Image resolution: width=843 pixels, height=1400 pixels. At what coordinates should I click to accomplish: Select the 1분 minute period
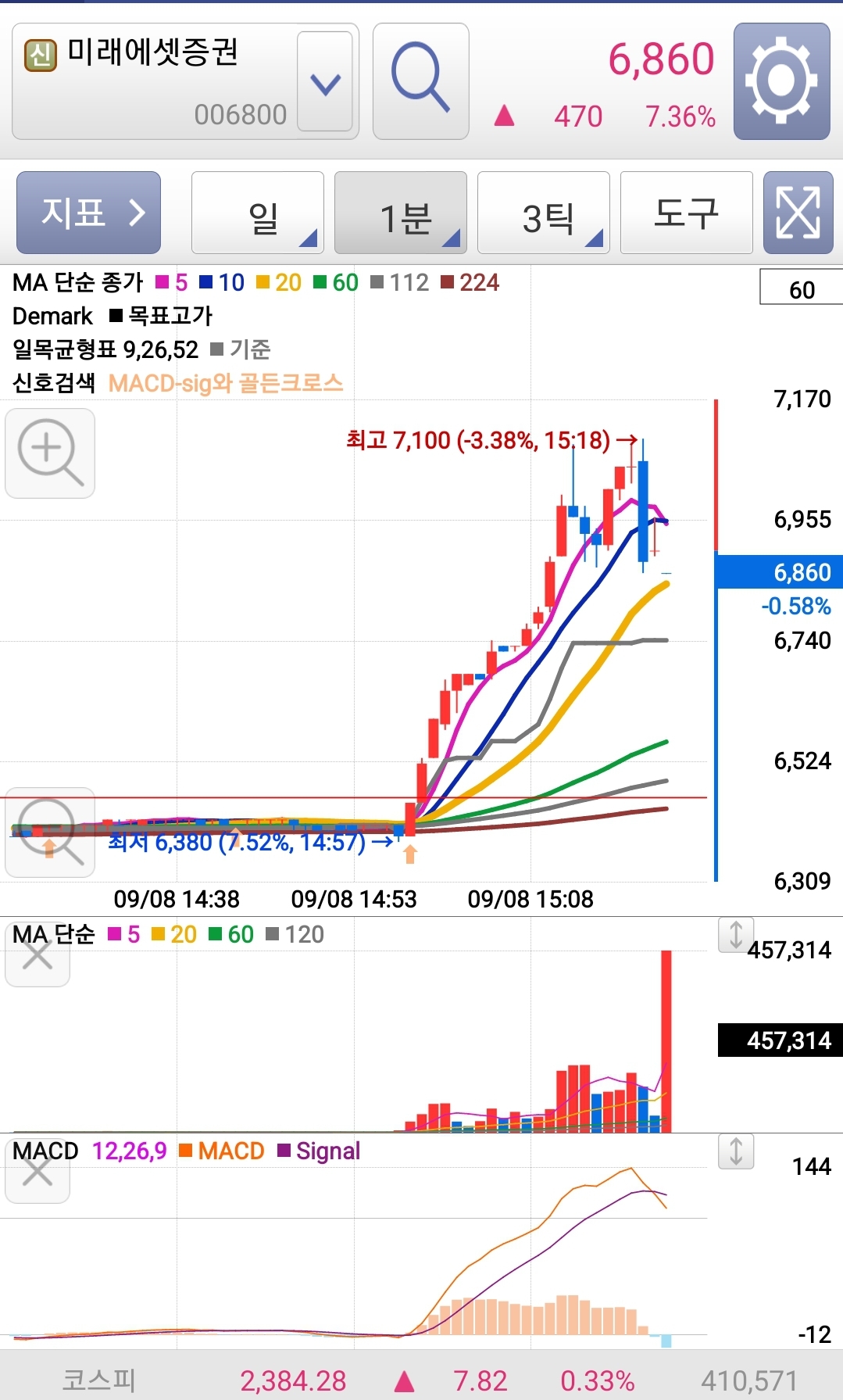click(x=401, y=213)
